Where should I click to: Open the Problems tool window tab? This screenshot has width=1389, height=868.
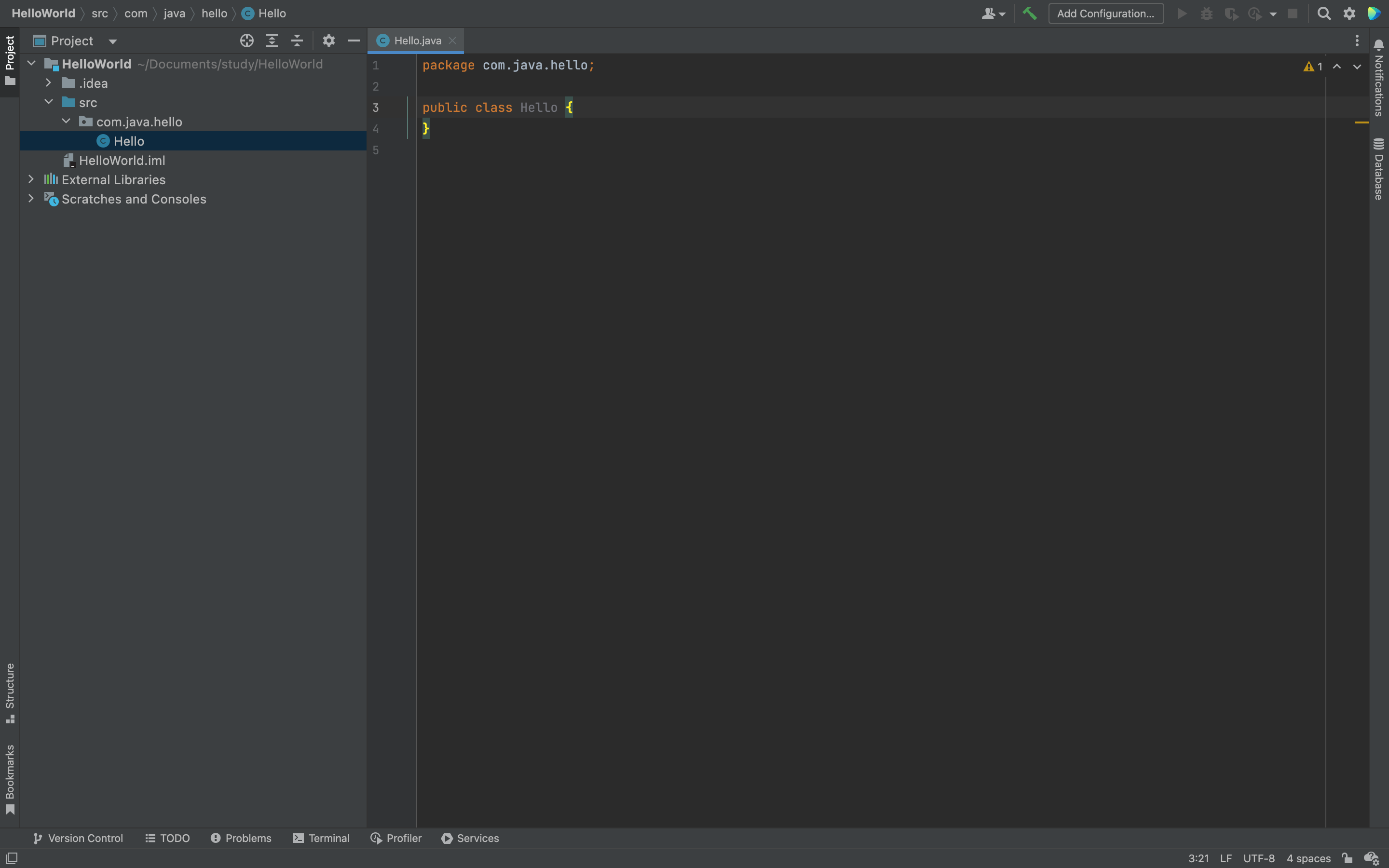click(241, 838)
